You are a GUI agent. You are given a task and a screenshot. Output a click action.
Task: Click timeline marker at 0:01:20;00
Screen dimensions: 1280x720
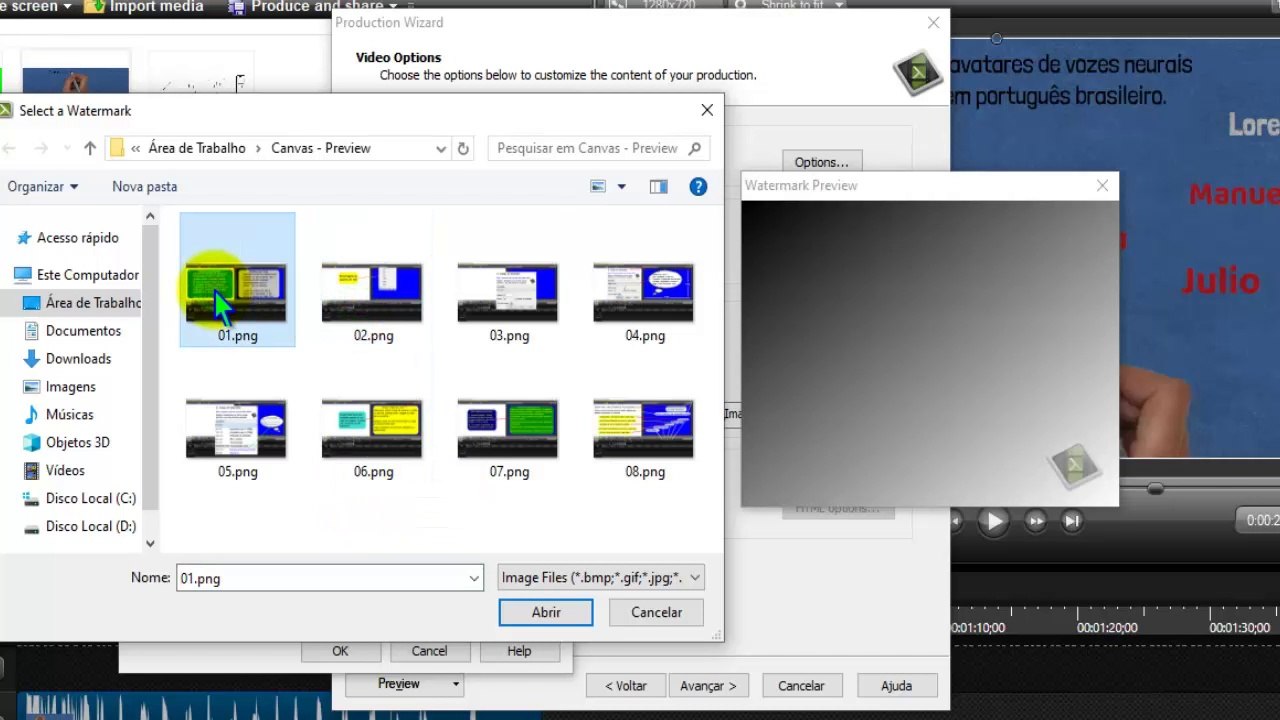click(x=1107, y=628)
